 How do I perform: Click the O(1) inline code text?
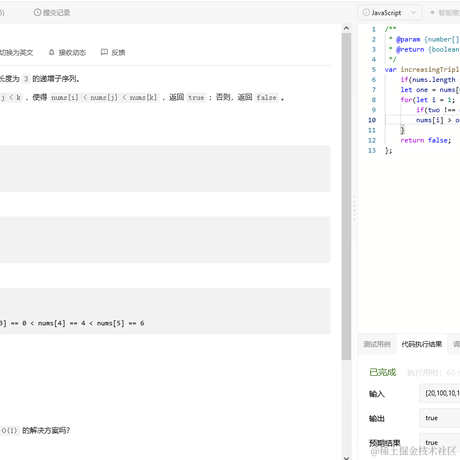pos(9,430)
